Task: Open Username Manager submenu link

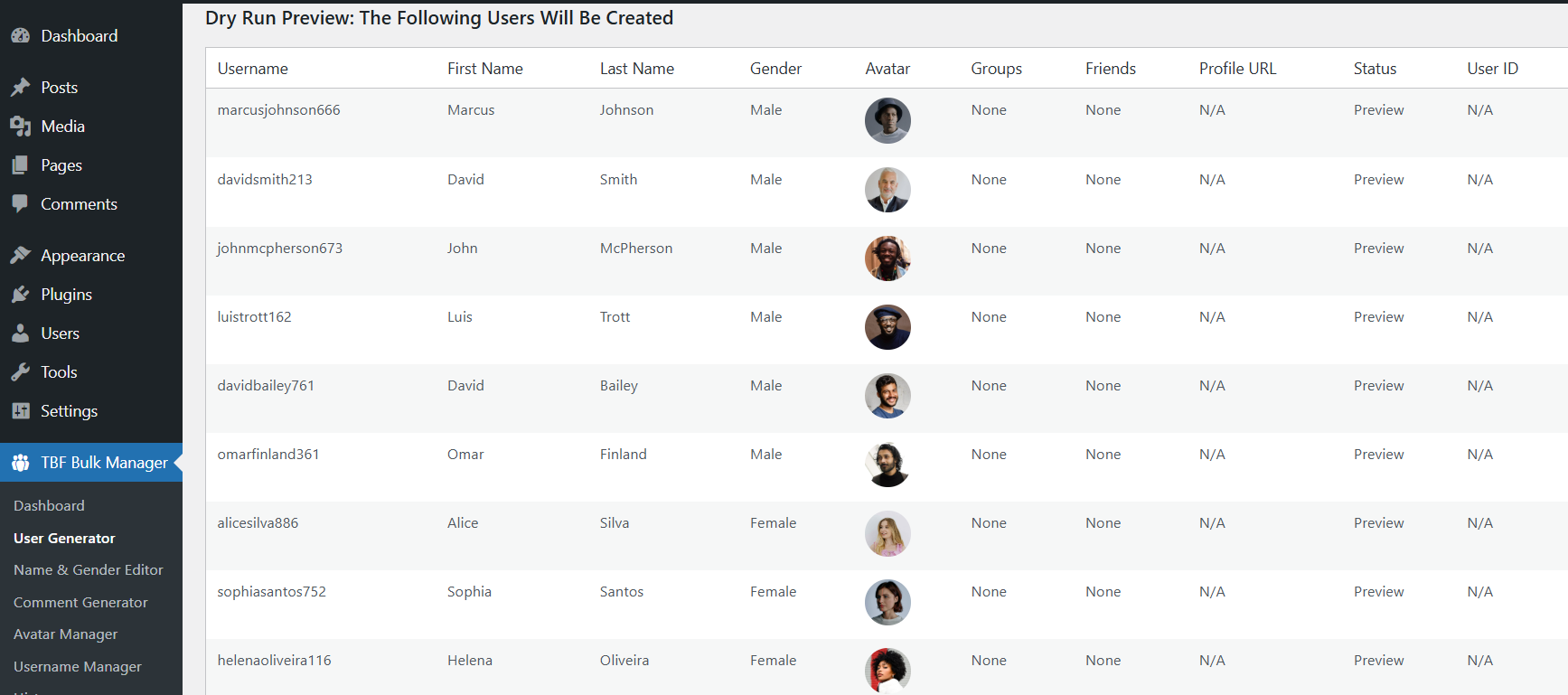Action: (78, 667)
